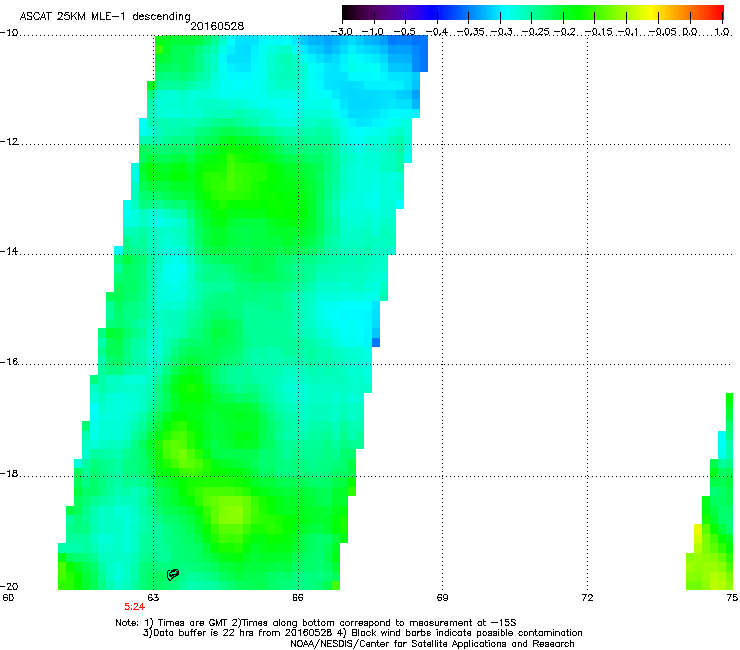Click the date label 20160528

click(217, 26)
